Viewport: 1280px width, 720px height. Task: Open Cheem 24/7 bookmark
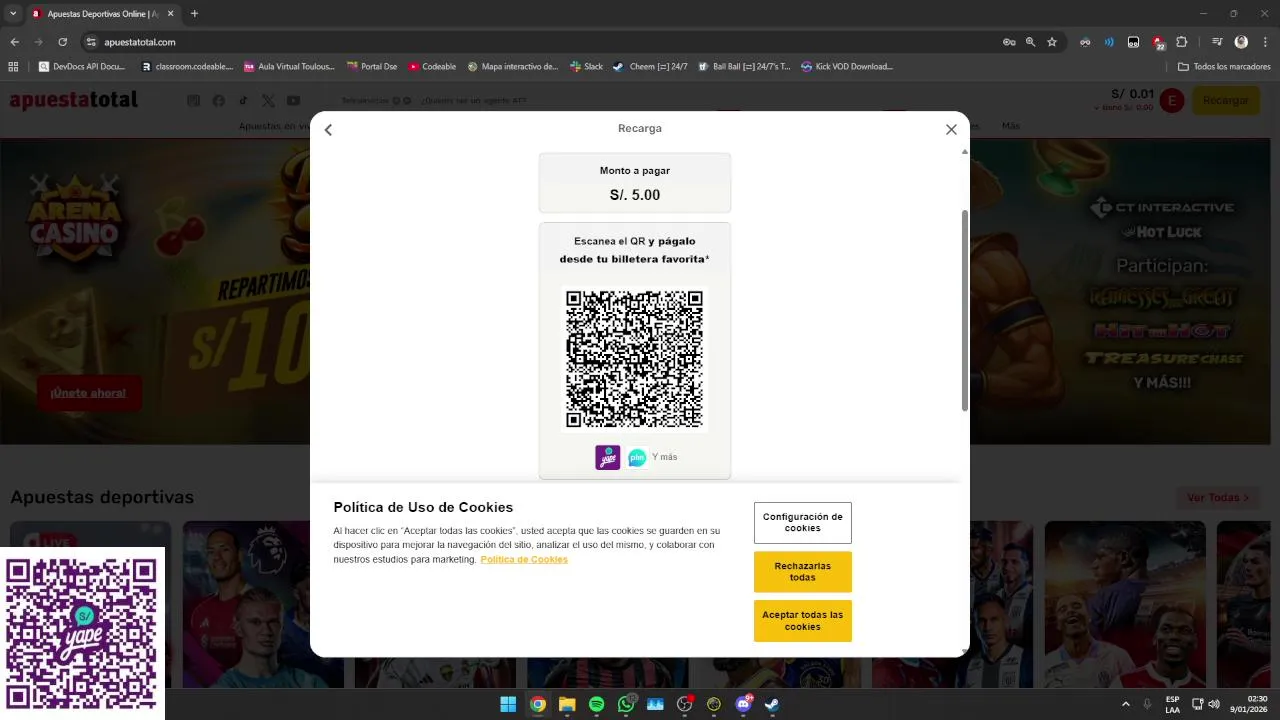coord(650,67)
